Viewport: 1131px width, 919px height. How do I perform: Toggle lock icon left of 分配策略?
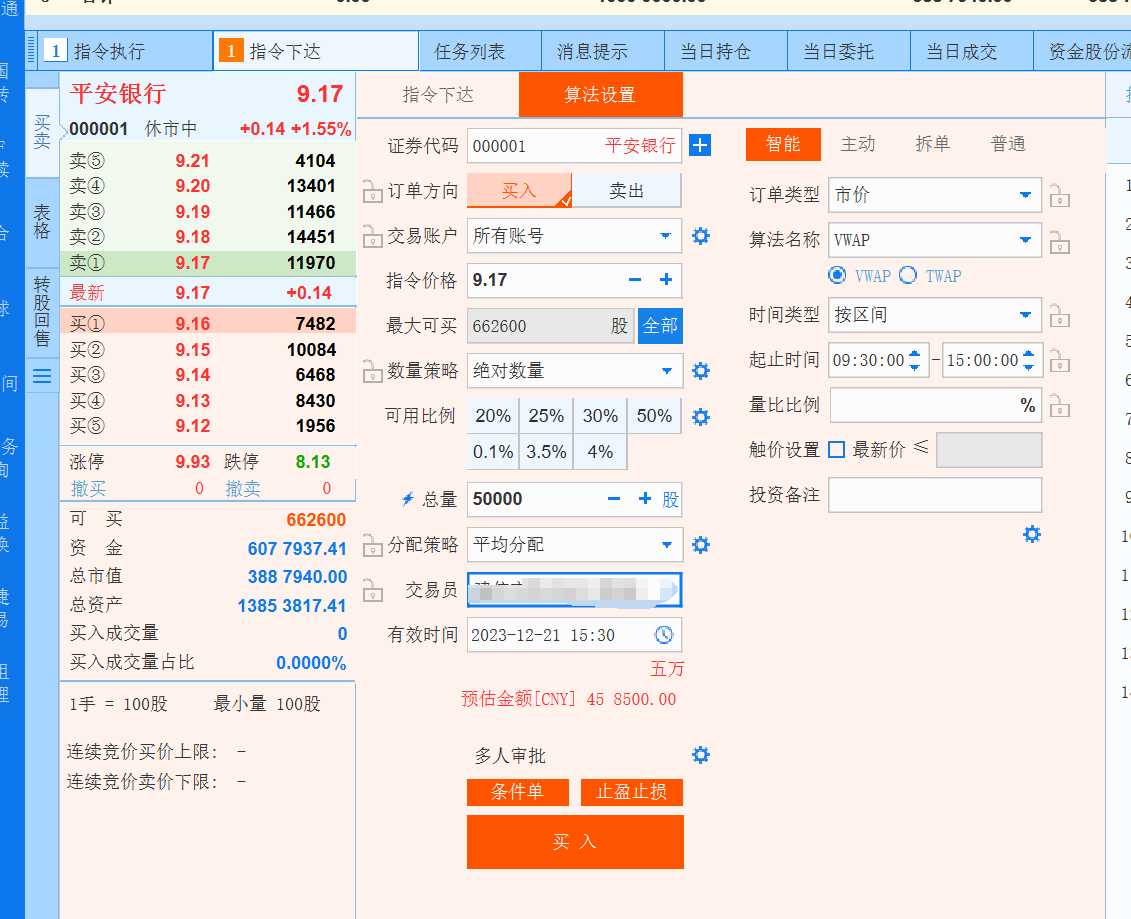(372, 545)
